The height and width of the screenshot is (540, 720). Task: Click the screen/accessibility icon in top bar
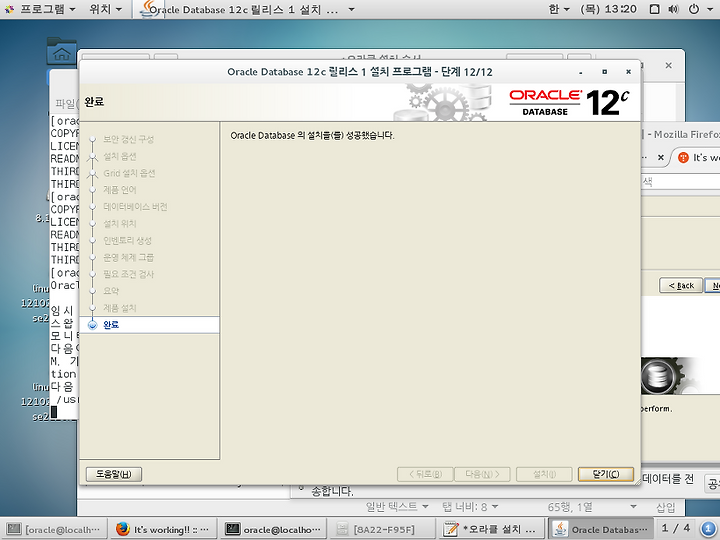point(655,9)
